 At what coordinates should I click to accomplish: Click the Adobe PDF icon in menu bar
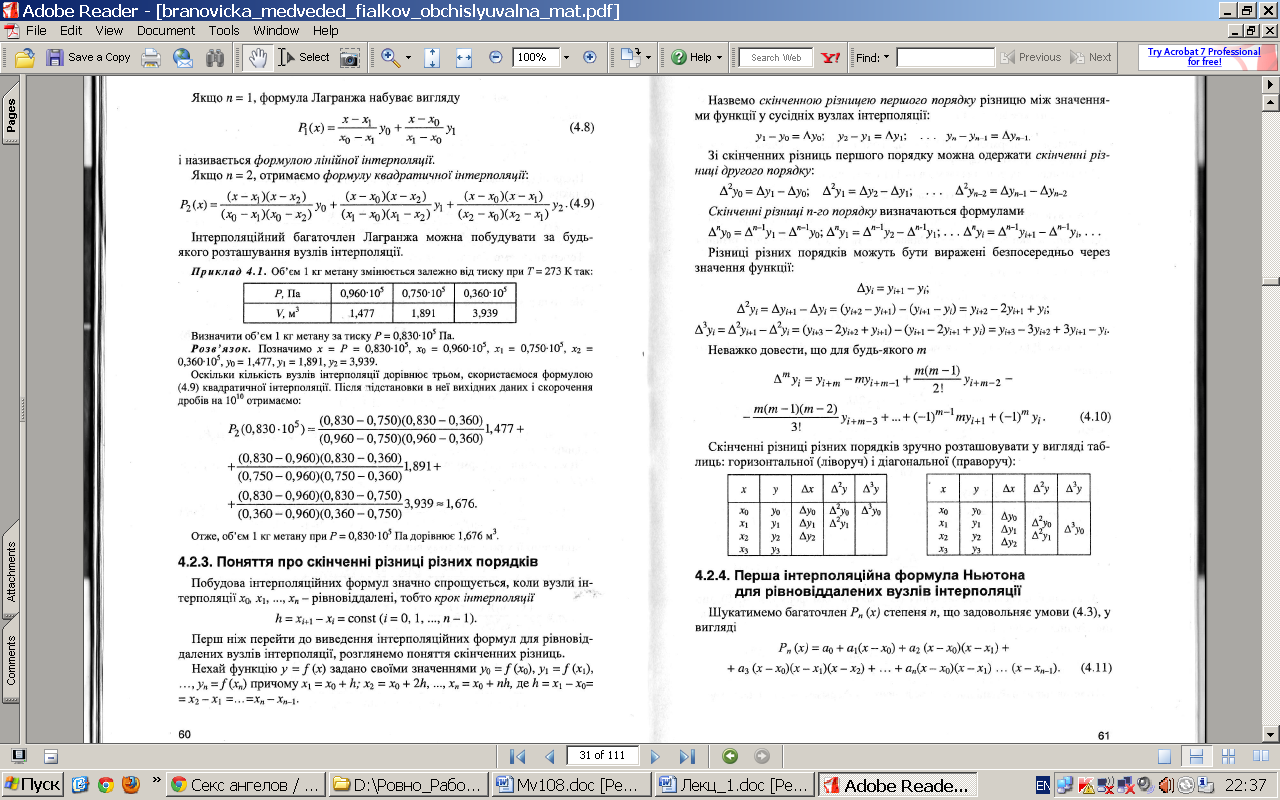(x=11, y=30)
